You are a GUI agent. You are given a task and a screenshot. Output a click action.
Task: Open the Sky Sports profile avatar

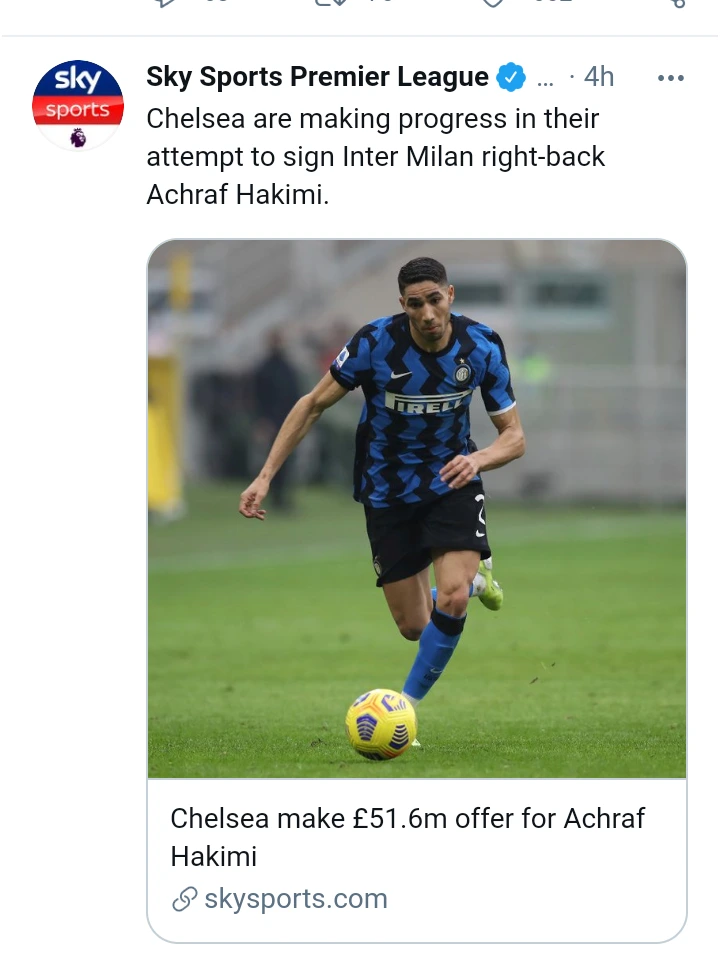78,106
